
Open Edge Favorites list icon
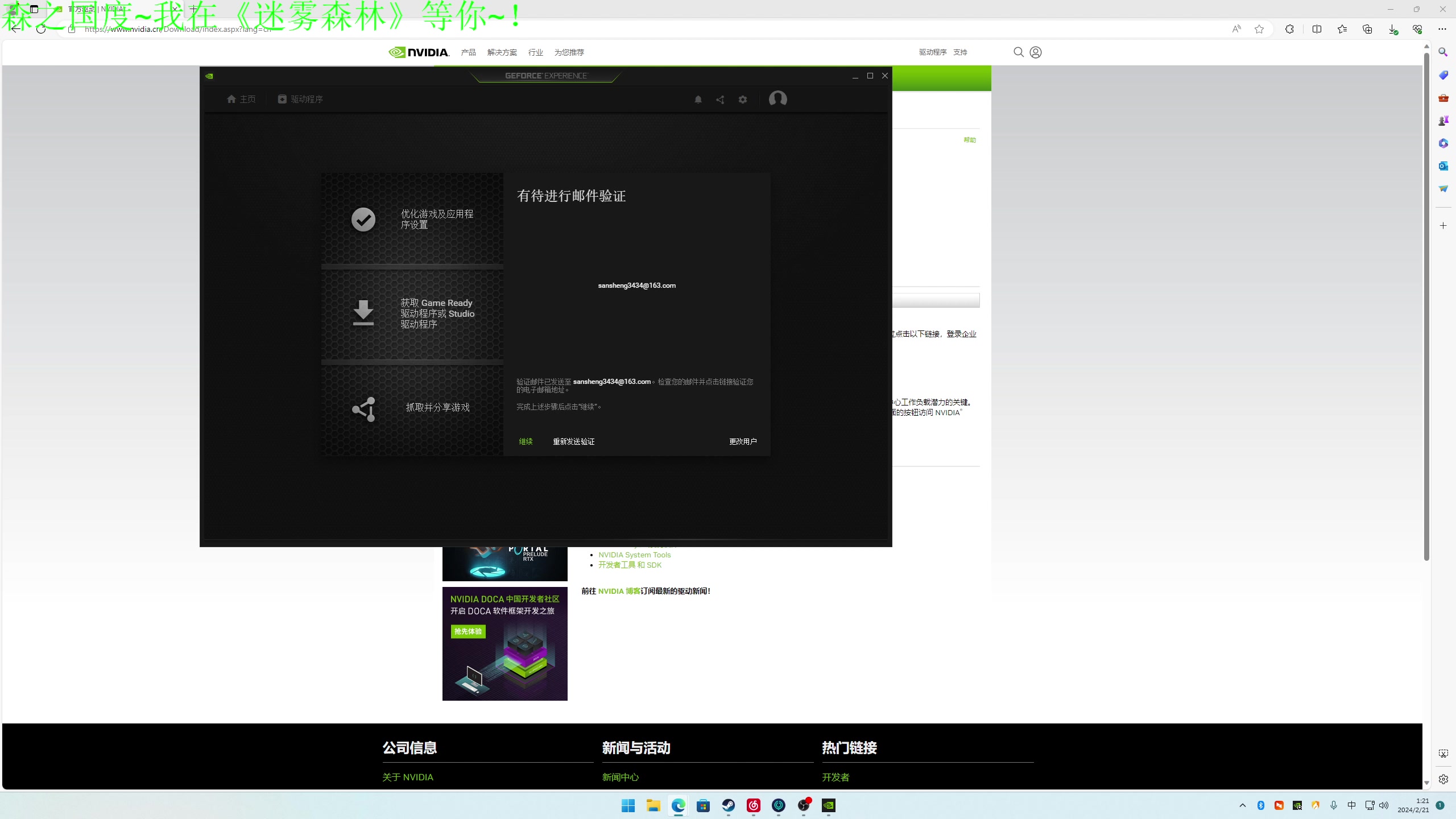1342,29
